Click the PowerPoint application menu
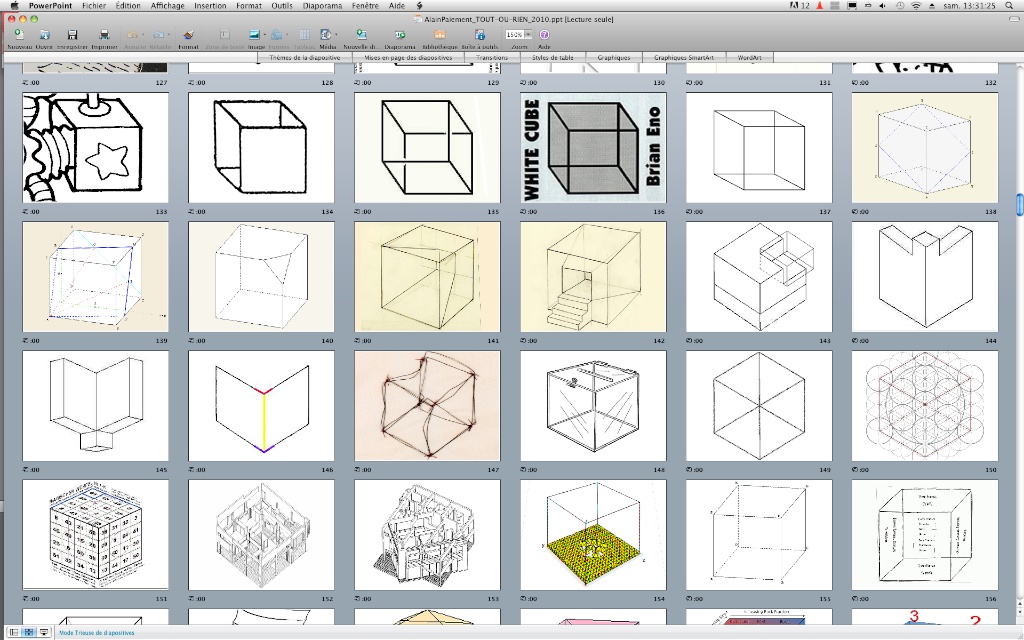Image resolution: width=1024 pixels, height=640 pixels. 50,6
